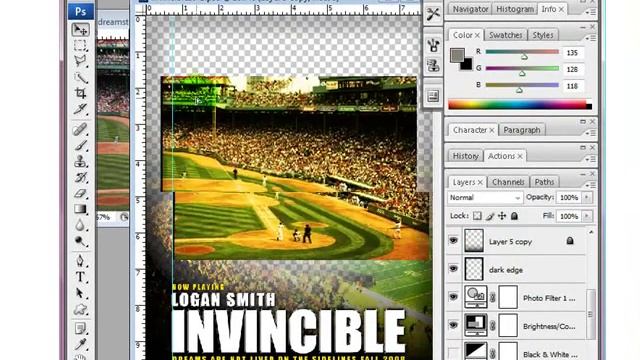Viewport: 640px width, 360px height.
Task: Switch to the Histogram tab
Action: coord(515,9)
